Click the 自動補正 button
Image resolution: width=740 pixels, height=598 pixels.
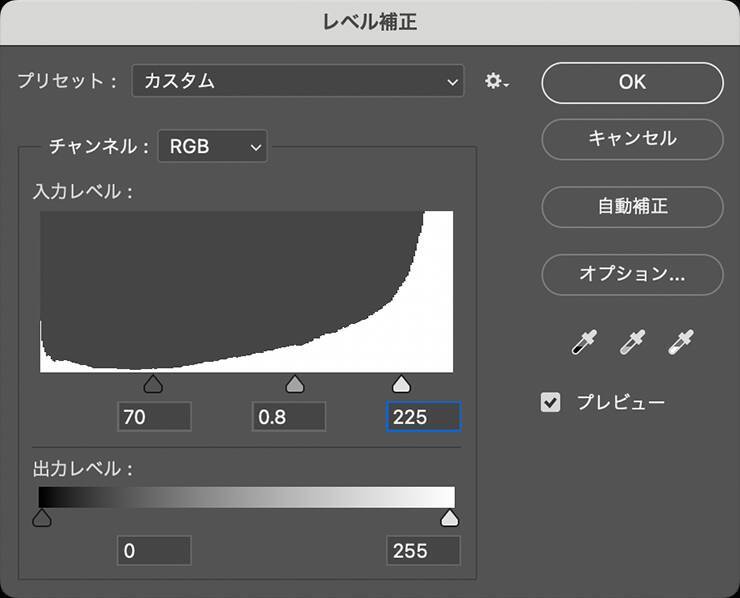[632, 207]
